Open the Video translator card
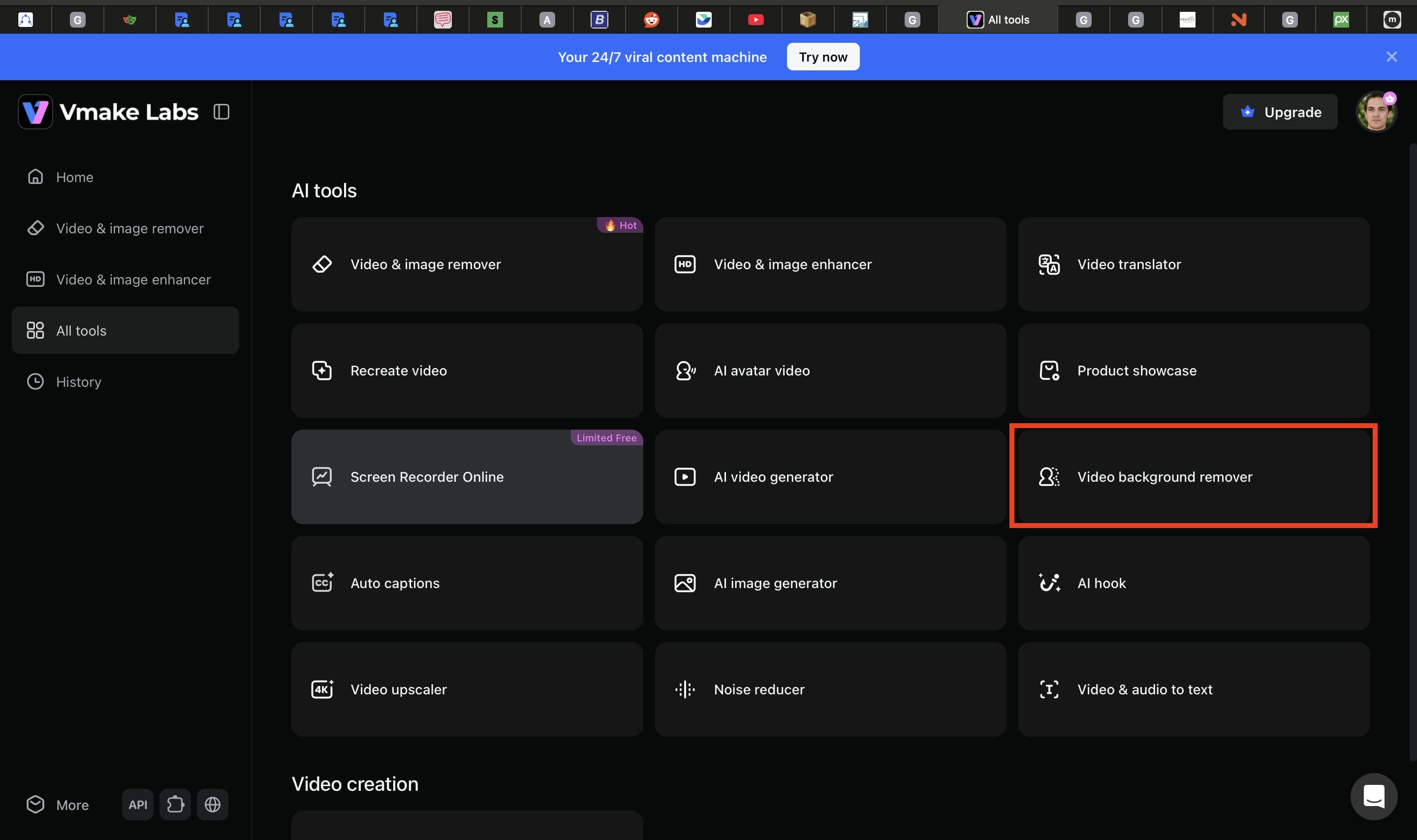Image resolution: width=1417 pixels, height=840 pixels. click(1194, 264)
